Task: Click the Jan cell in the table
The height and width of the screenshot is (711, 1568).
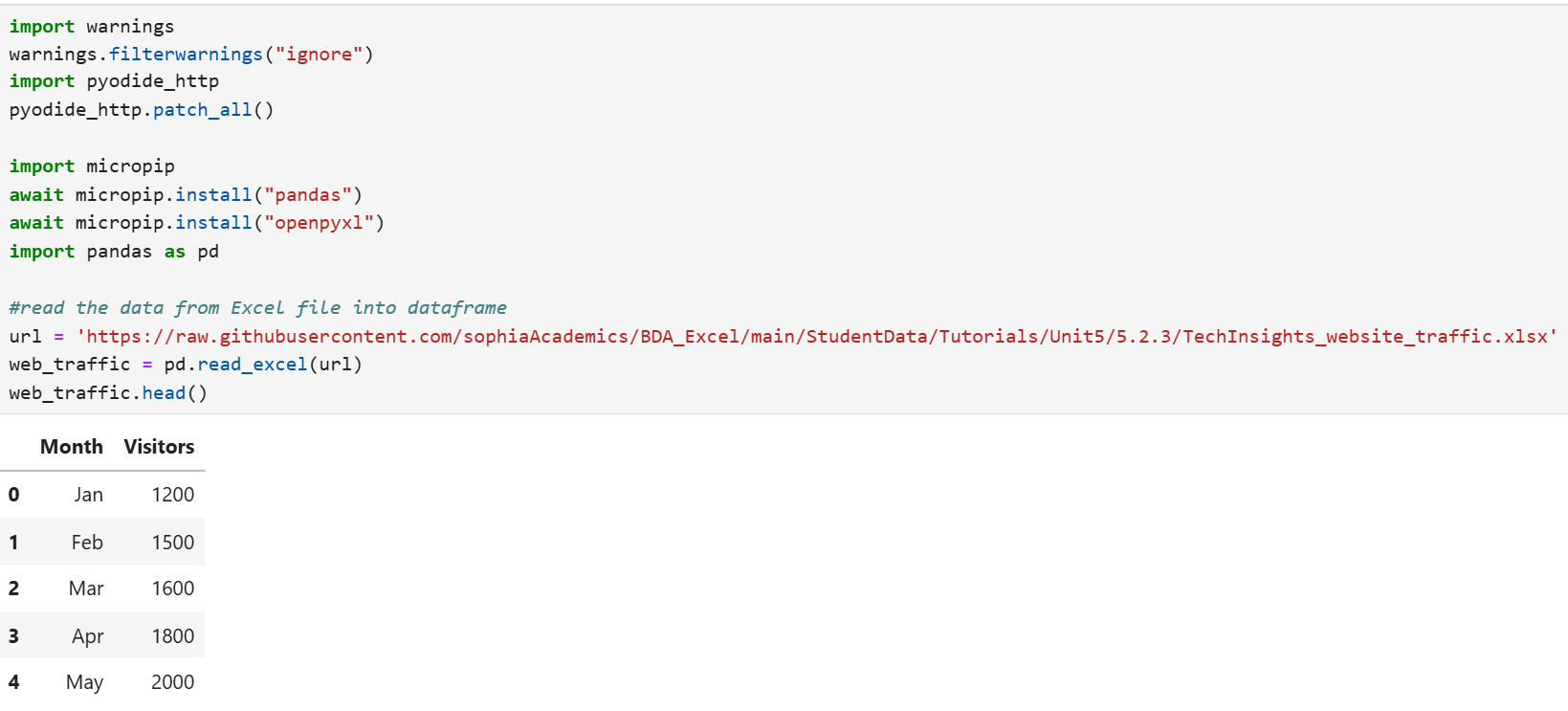Action: click(x=88, y=495)
